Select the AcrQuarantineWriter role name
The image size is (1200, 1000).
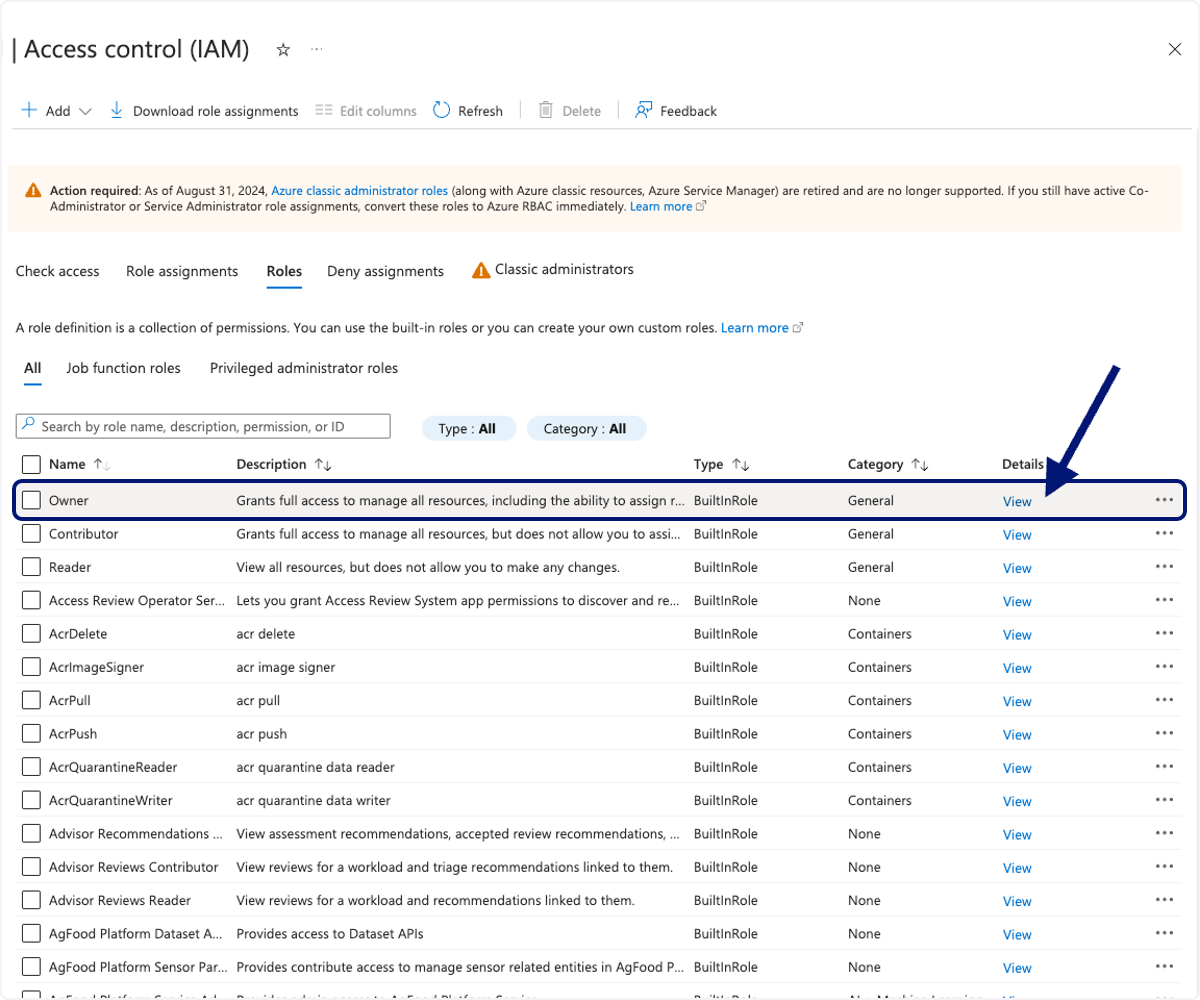pos(111,800)
